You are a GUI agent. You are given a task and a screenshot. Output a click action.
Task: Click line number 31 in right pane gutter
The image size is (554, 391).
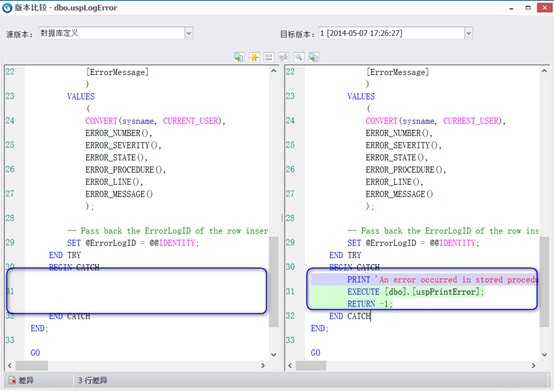pos(290,292)
